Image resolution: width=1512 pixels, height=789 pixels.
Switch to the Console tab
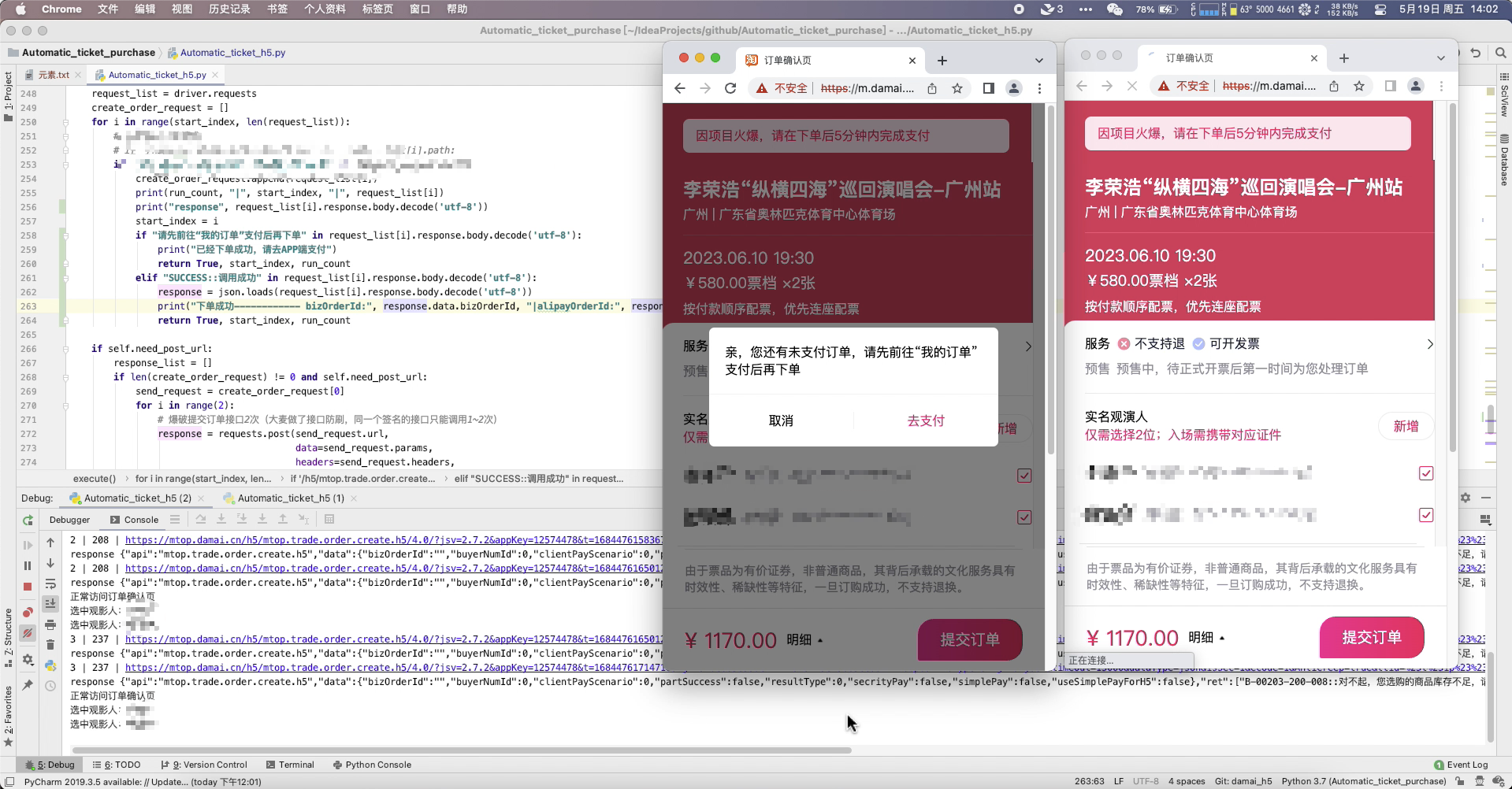point(134,520)
